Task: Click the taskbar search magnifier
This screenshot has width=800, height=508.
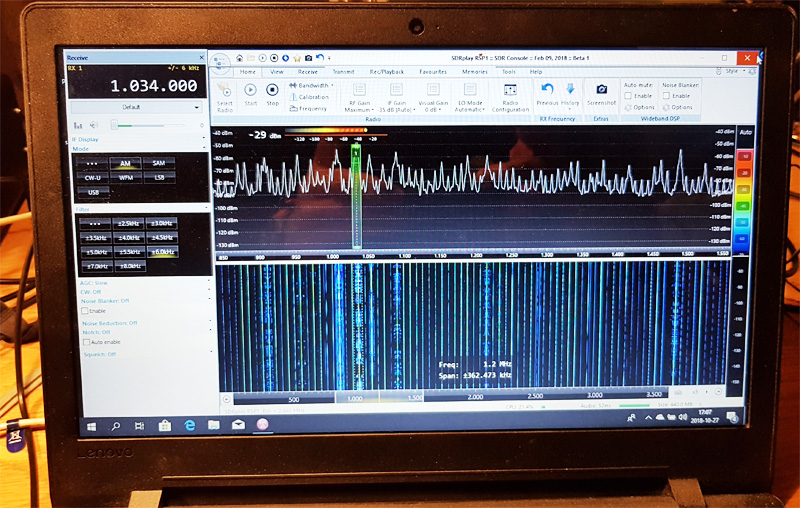Action: coord(116,426)
